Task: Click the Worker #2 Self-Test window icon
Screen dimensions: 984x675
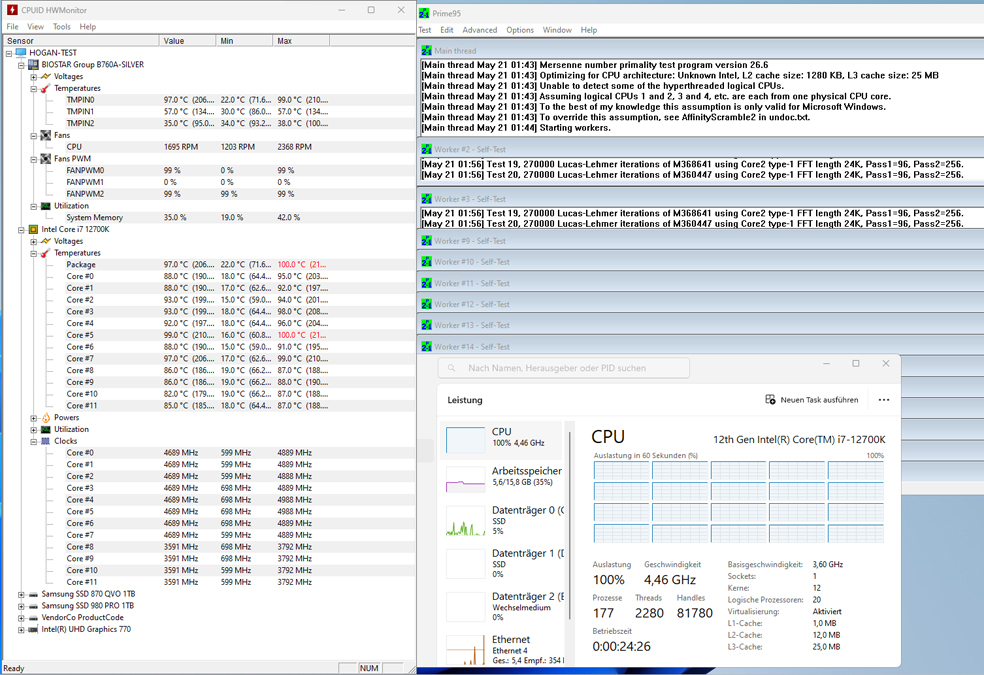Action: tap(427, 149)
